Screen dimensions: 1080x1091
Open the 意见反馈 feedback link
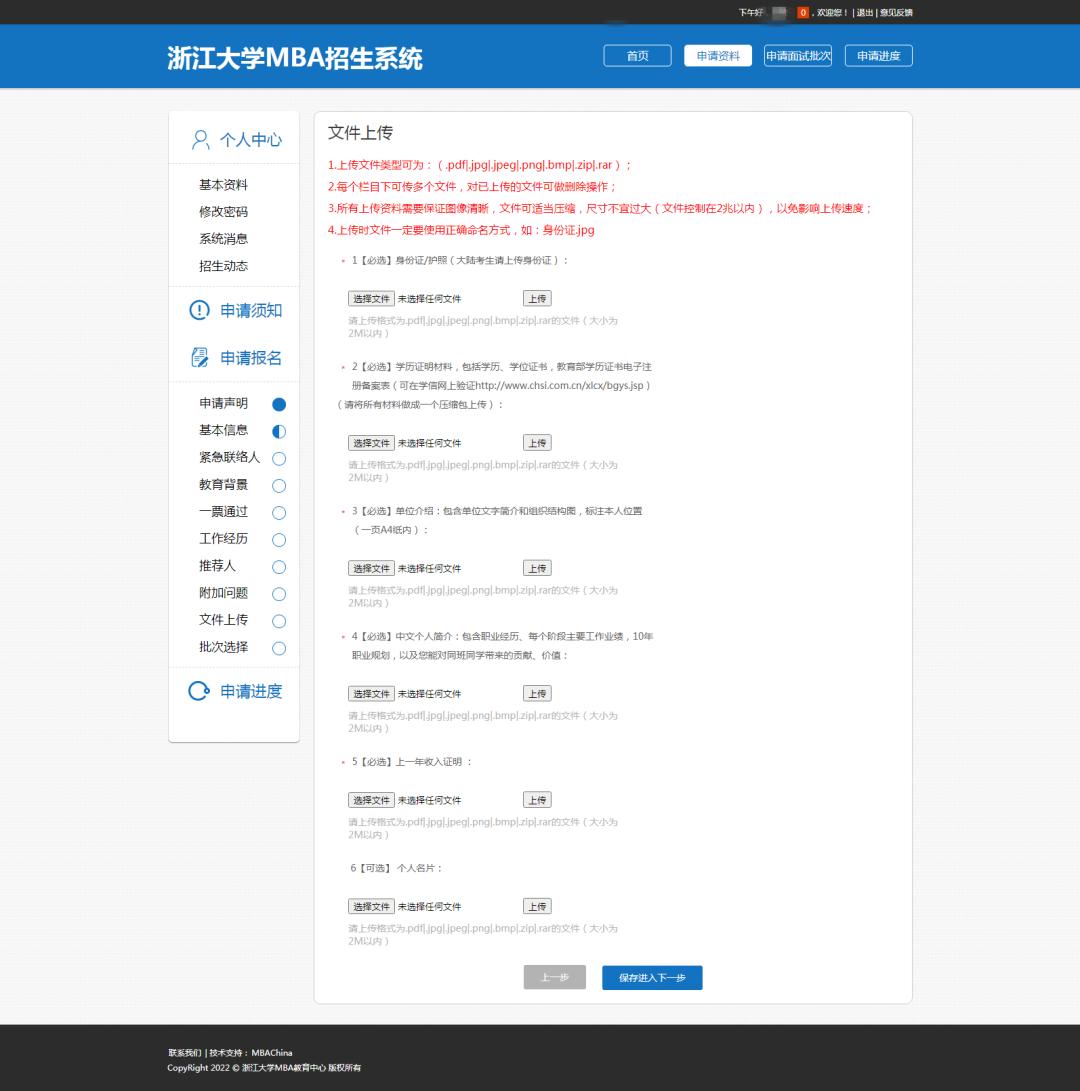(x=896, y=12)
